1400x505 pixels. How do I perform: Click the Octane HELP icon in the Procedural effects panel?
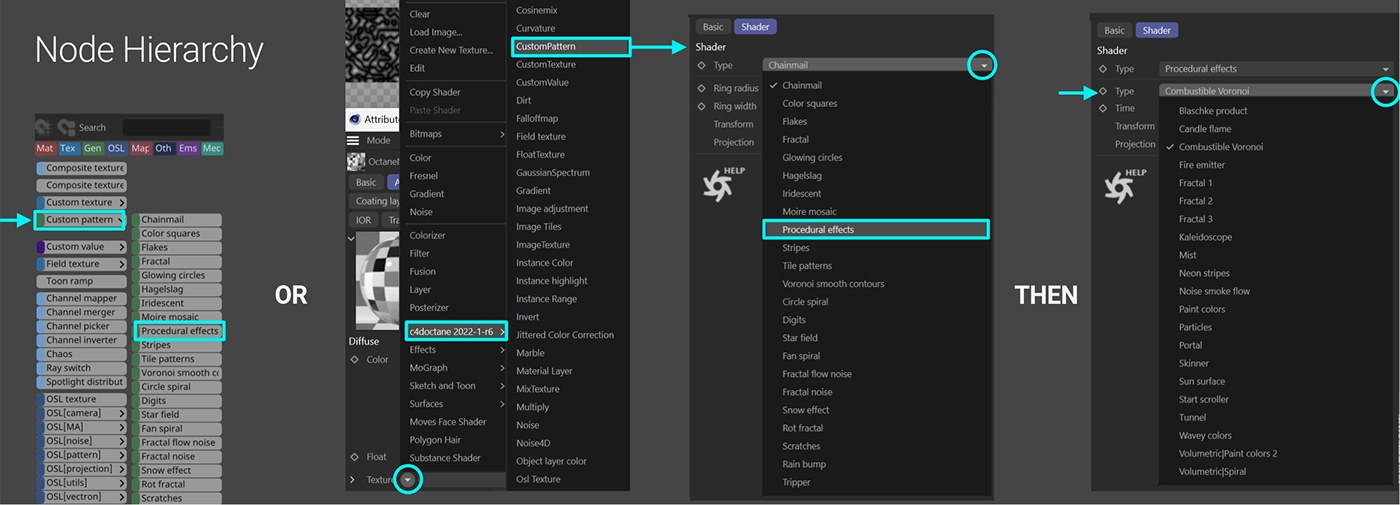[x=1125, y=185]
